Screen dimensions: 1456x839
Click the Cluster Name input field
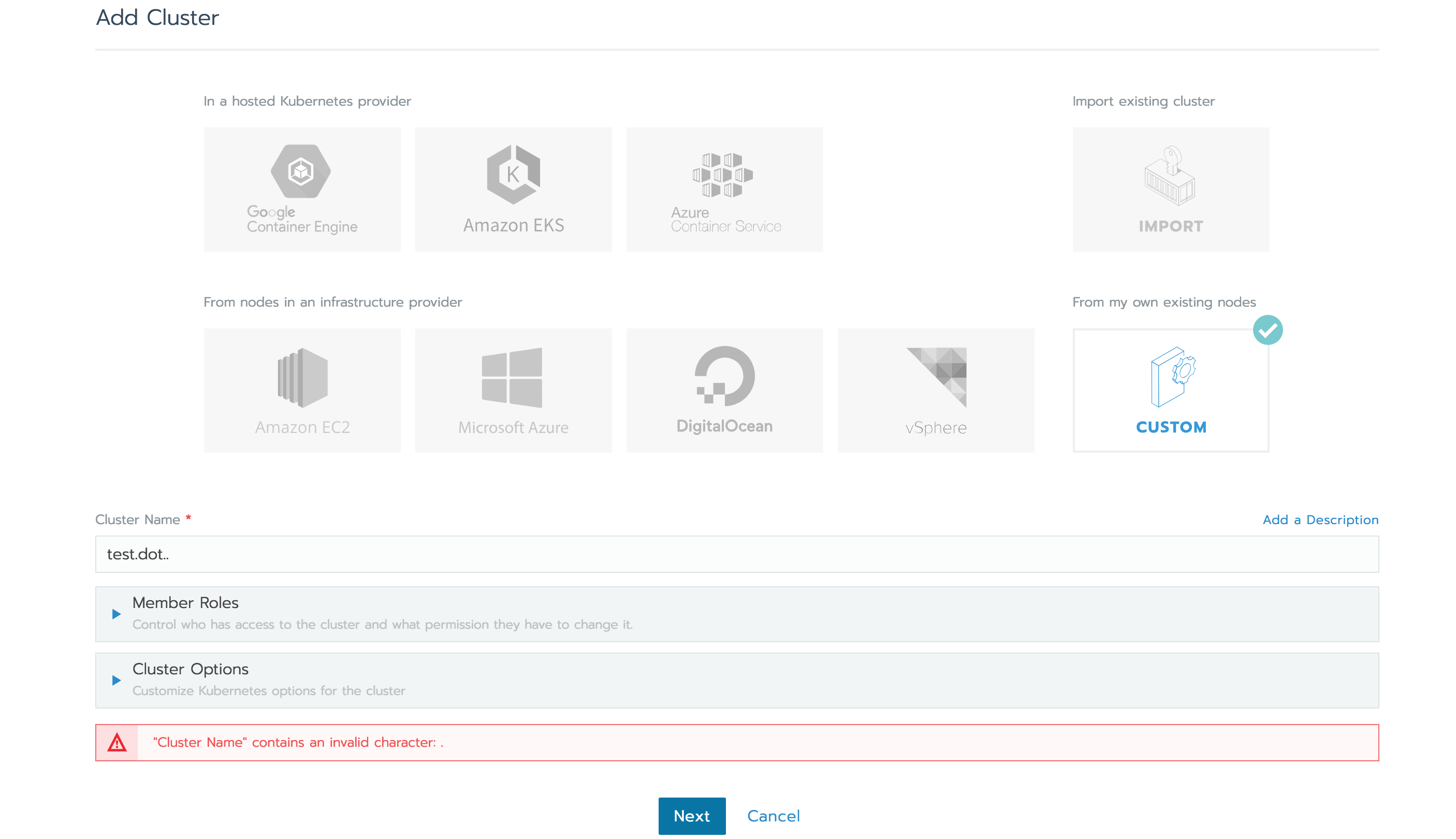[737, 554]
